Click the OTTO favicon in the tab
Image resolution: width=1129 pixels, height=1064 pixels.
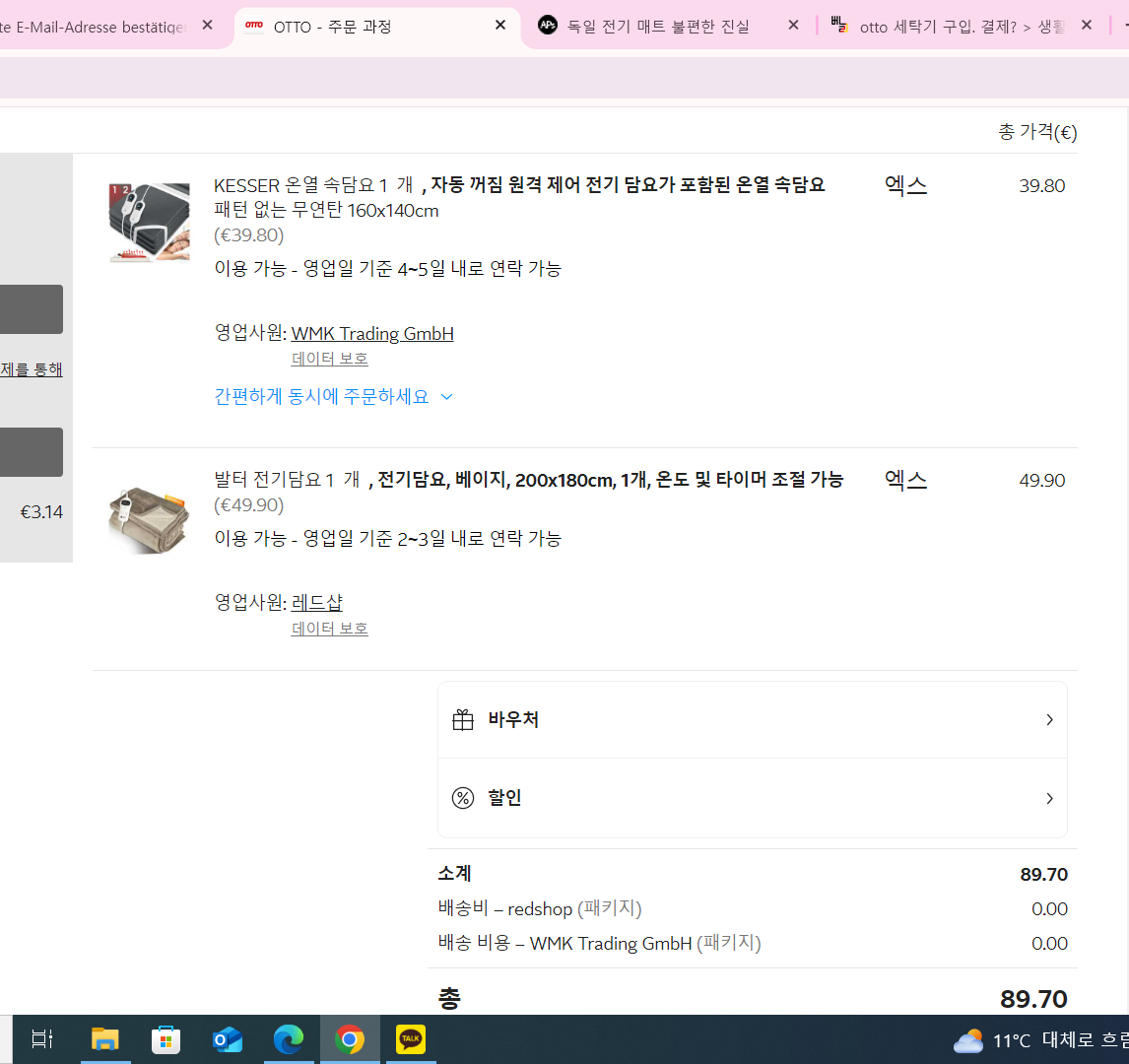[254, 26]
